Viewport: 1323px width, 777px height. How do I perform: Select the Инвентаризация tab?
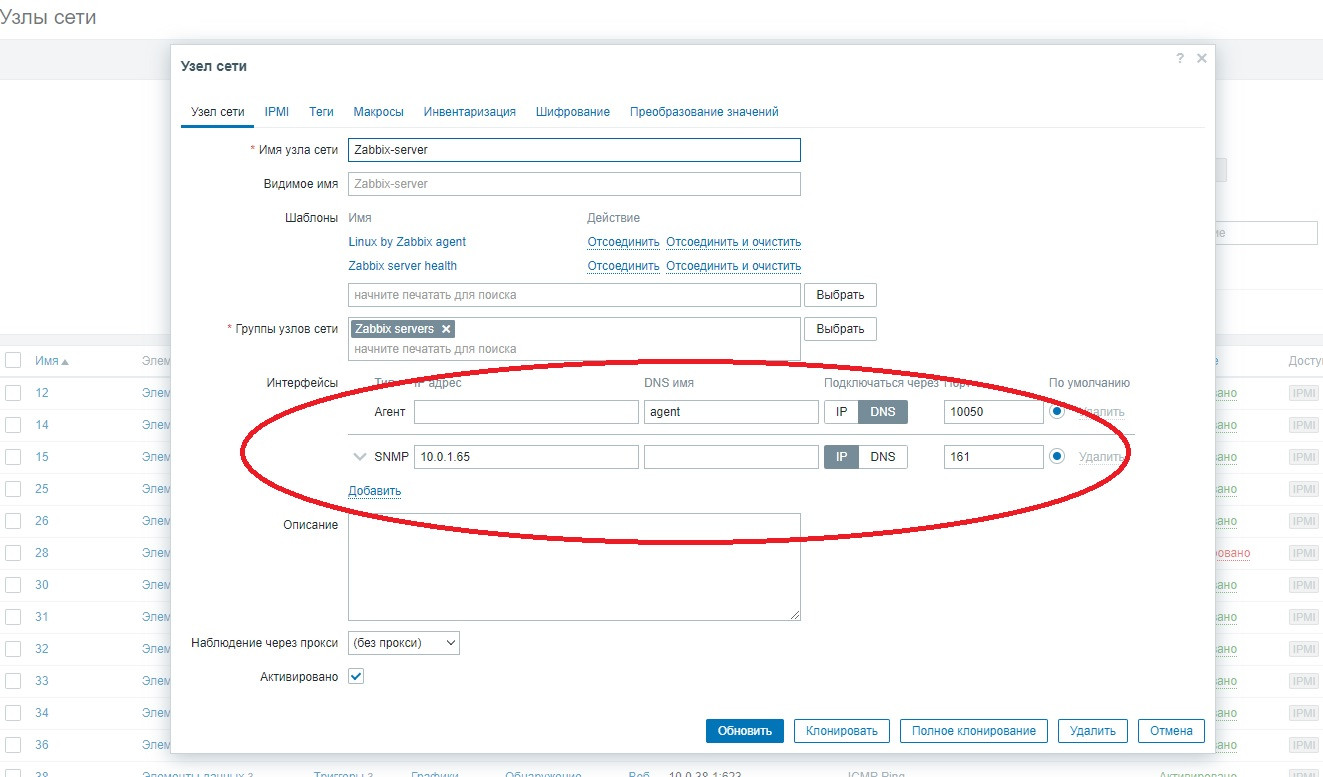click(x=470, y=112)
